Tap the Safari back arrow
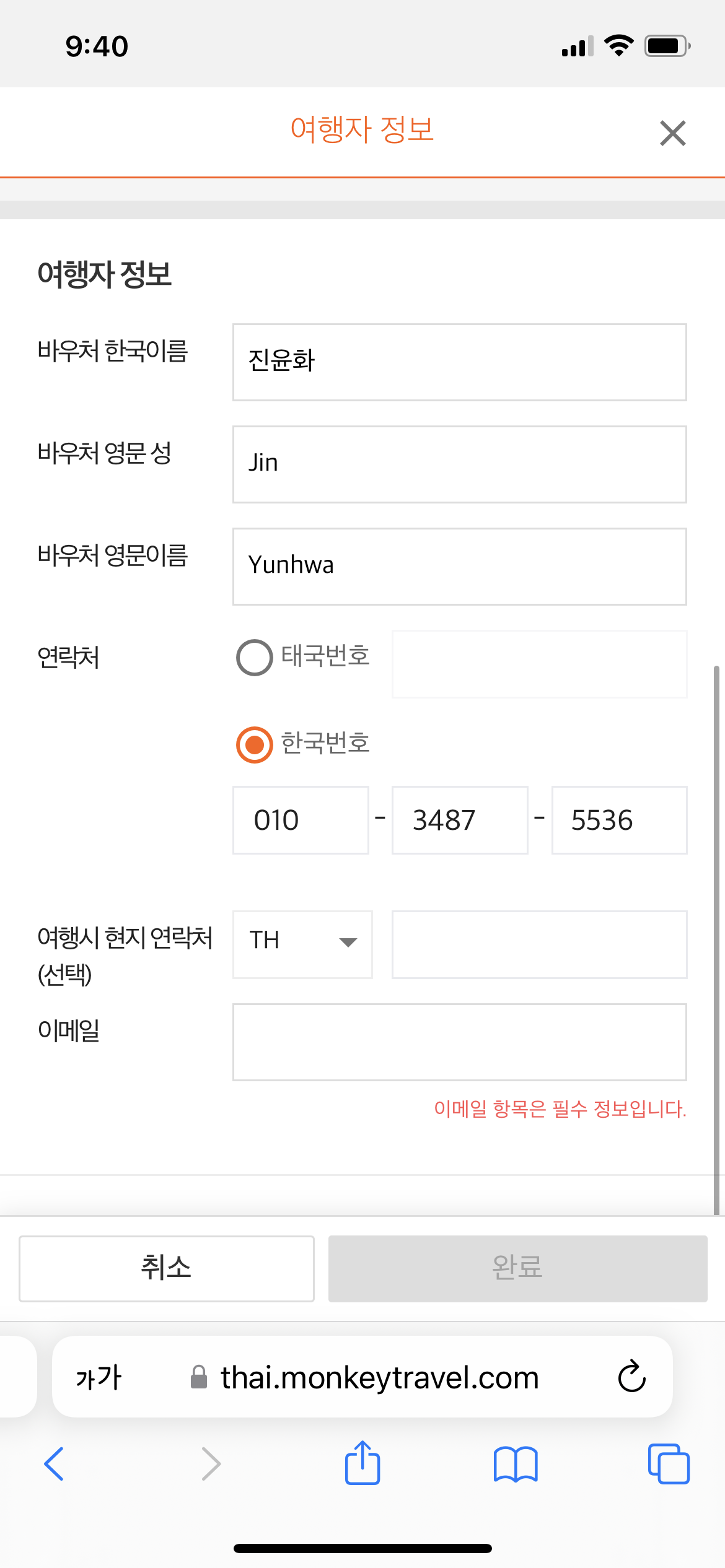The height and width of the screenshot is (1568, 725). [x=54, y=1464]
